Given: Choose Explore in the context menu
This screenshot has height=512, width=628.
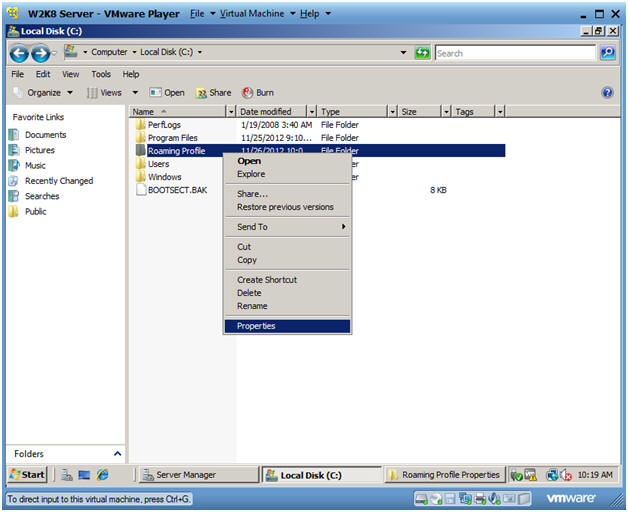Looking at the screenshot, I should tap(288, 174).
